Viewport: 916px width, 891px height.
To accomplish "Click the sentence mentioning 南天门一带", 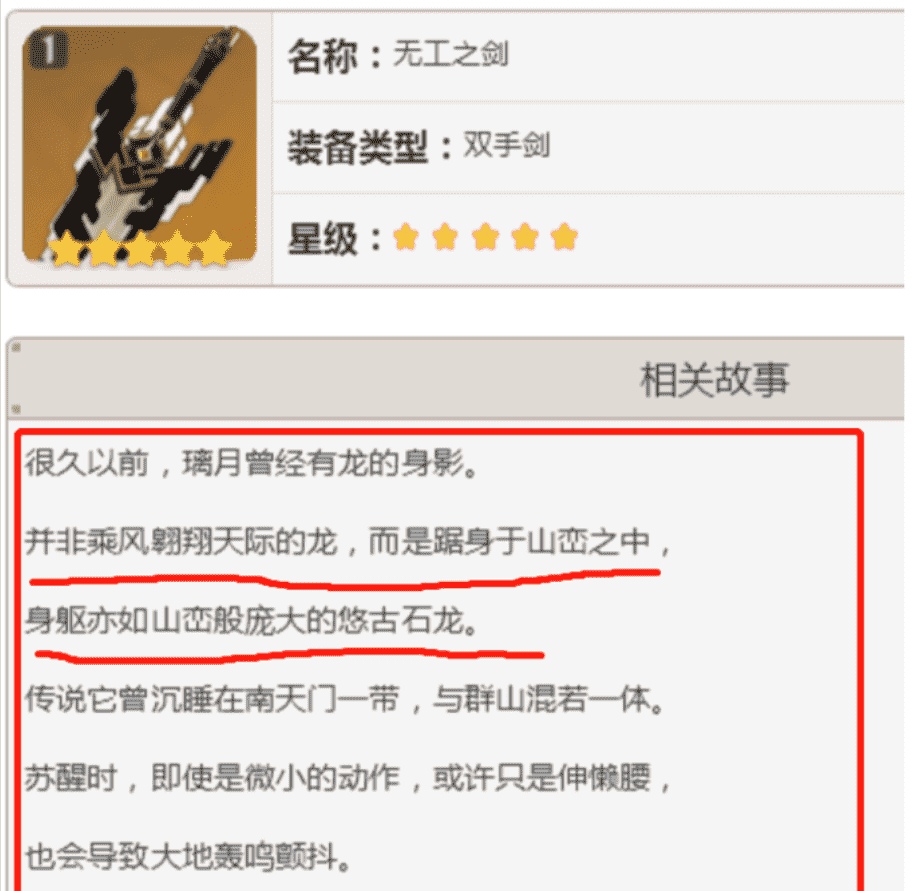I will [345, 699].
